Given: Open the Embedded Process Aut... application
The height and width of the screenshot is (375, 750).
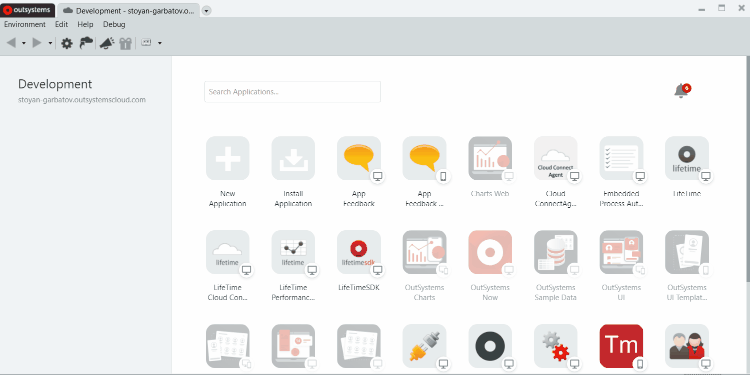Looking at the screenshot, I should [x=621, y=158].
